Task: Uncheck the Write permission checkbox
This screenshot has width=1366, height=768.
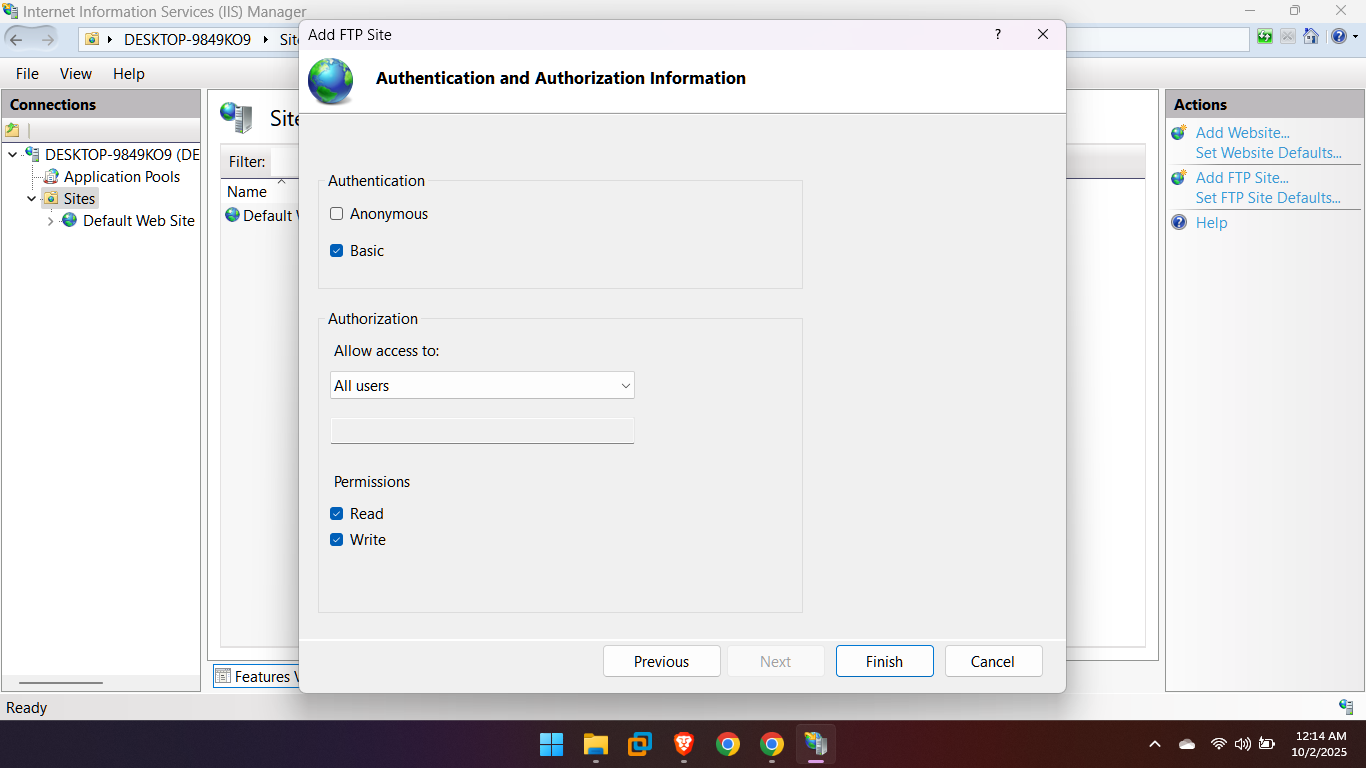Action: [337, 540]
